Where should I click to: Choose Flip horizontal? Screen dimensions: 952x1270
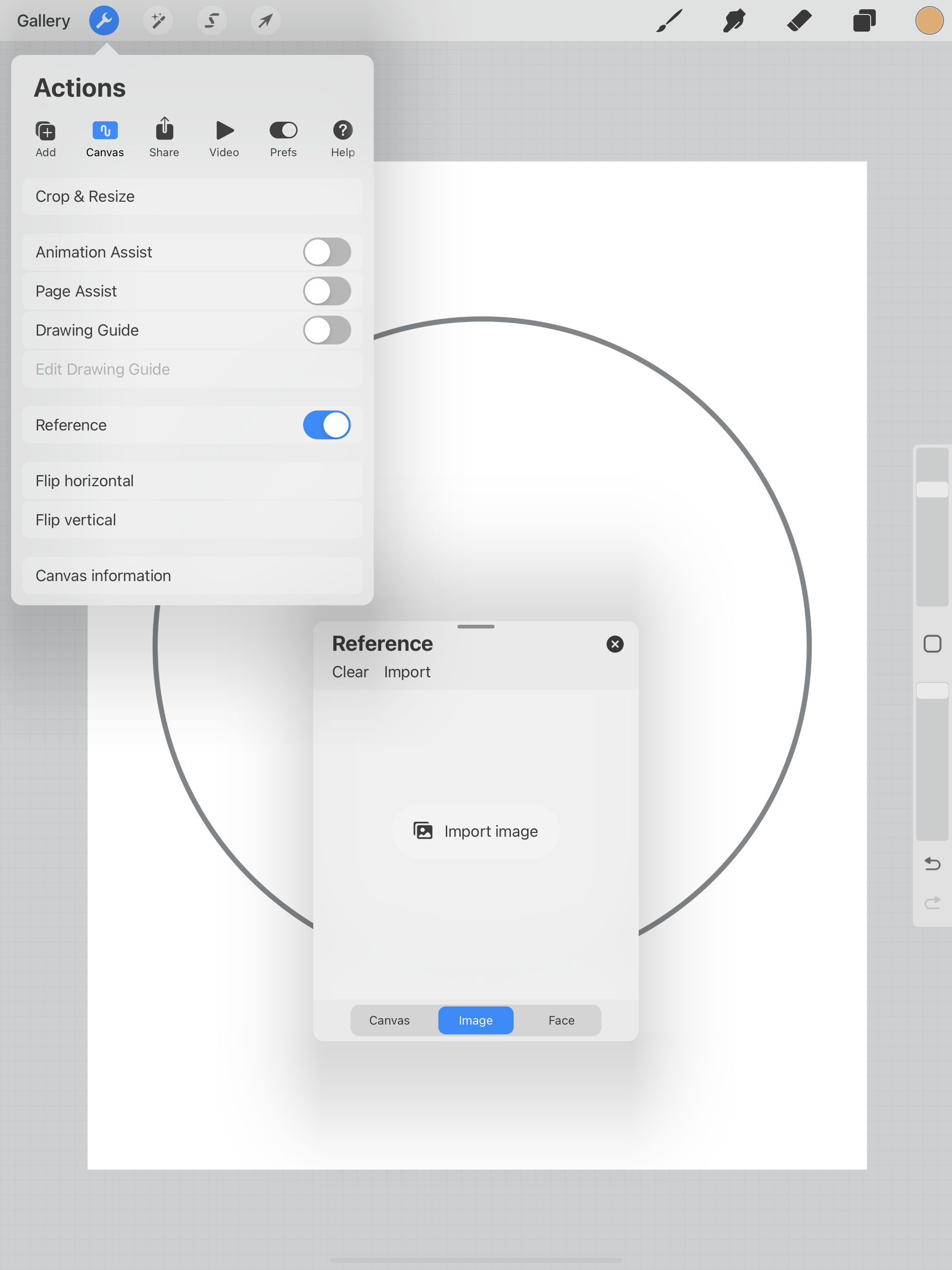coord(192,481)
